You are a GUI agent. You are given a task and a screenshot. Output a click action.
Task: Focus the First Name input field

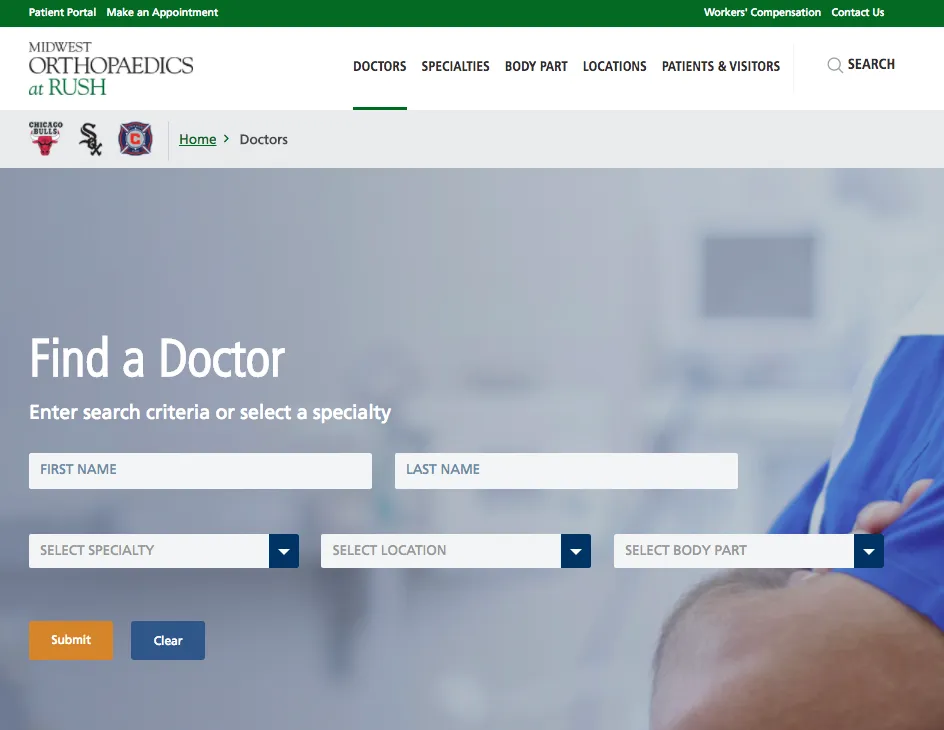click(200, 471)
